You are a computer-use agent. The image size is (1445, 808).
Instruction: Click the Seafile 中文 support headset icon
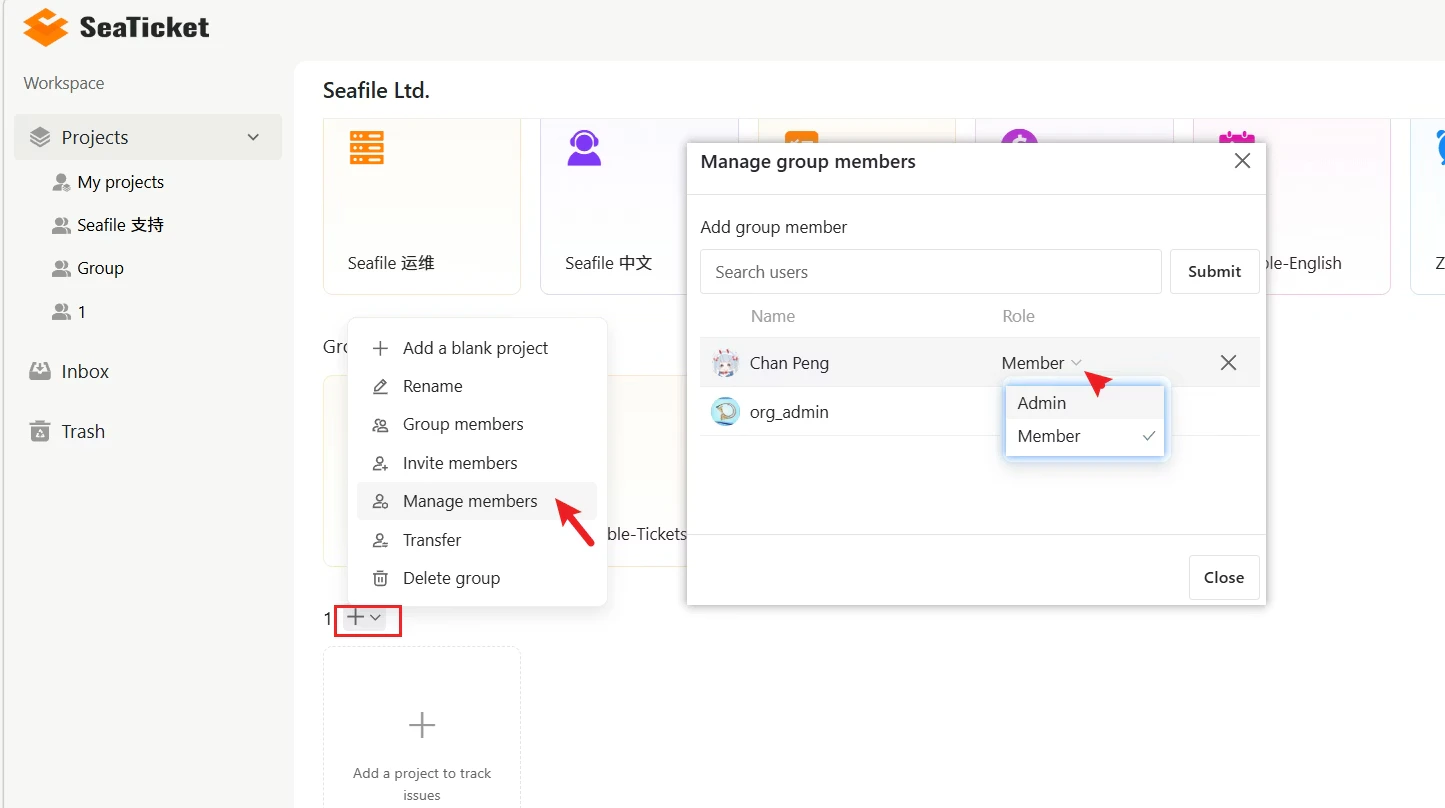584,148
